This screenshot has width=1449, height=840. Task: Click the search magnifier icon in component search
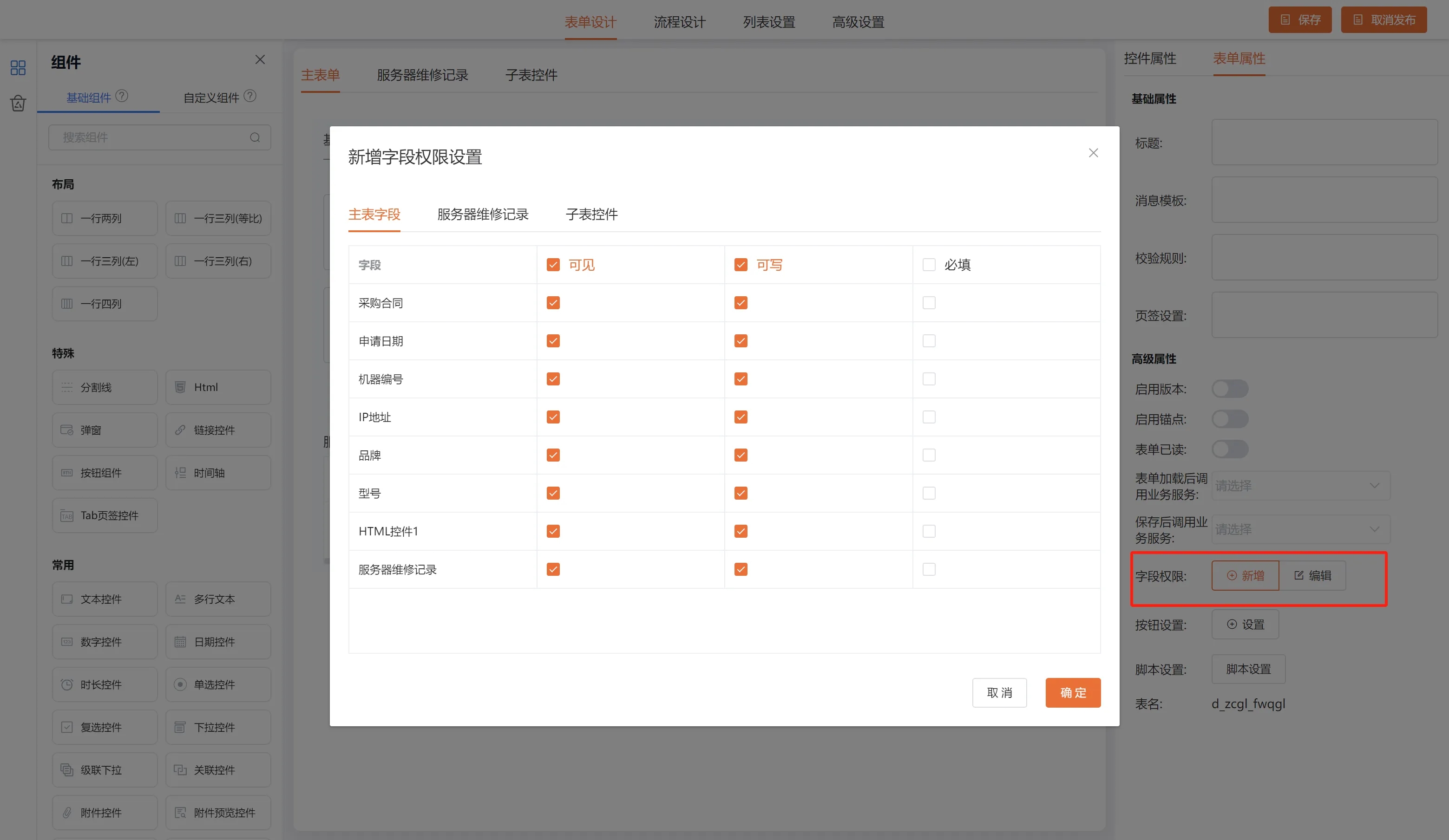click(x=255, y=137)
